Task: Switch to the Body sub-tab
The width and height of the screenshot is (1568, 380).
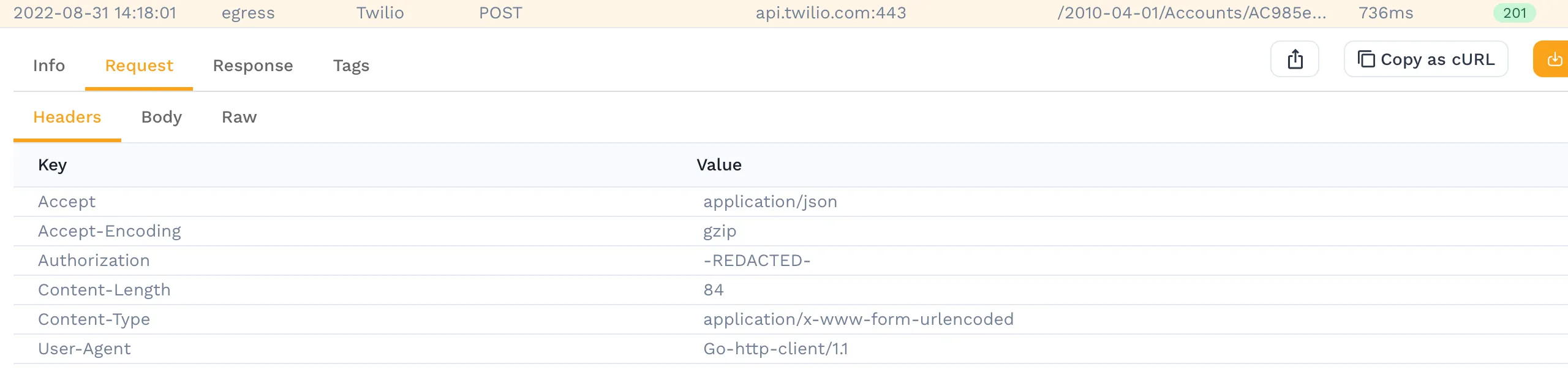Action: 162,117
